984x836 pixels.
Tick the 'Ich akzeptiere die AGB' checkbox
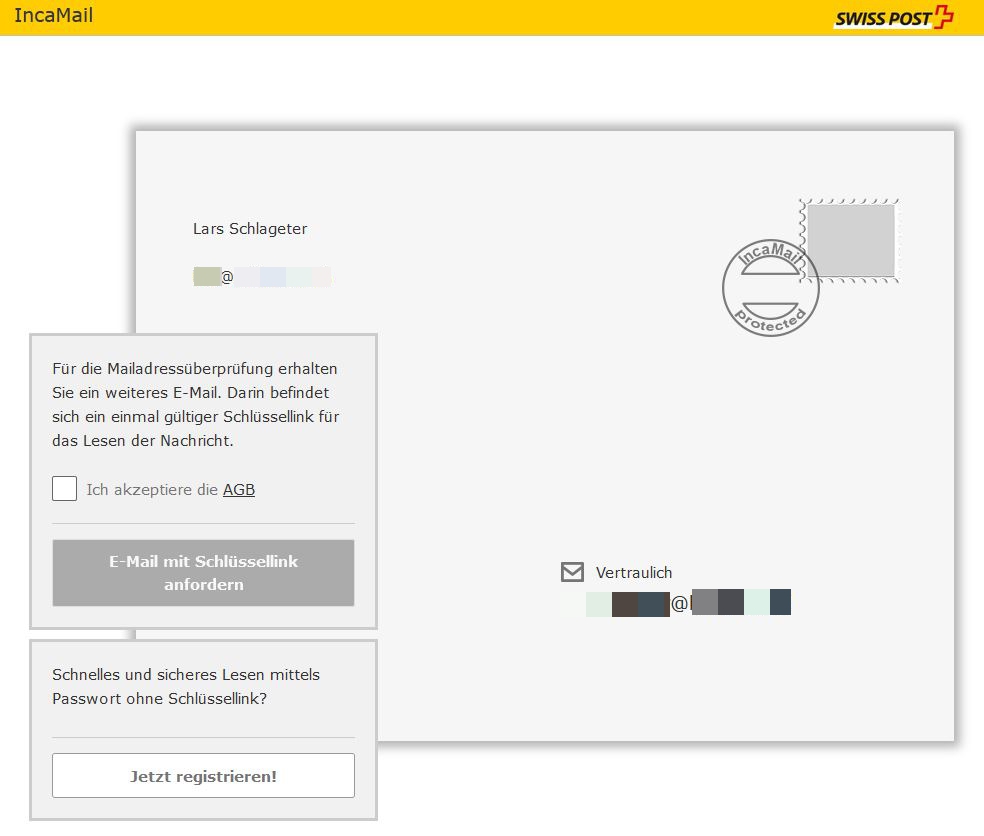tap(65, 488)
